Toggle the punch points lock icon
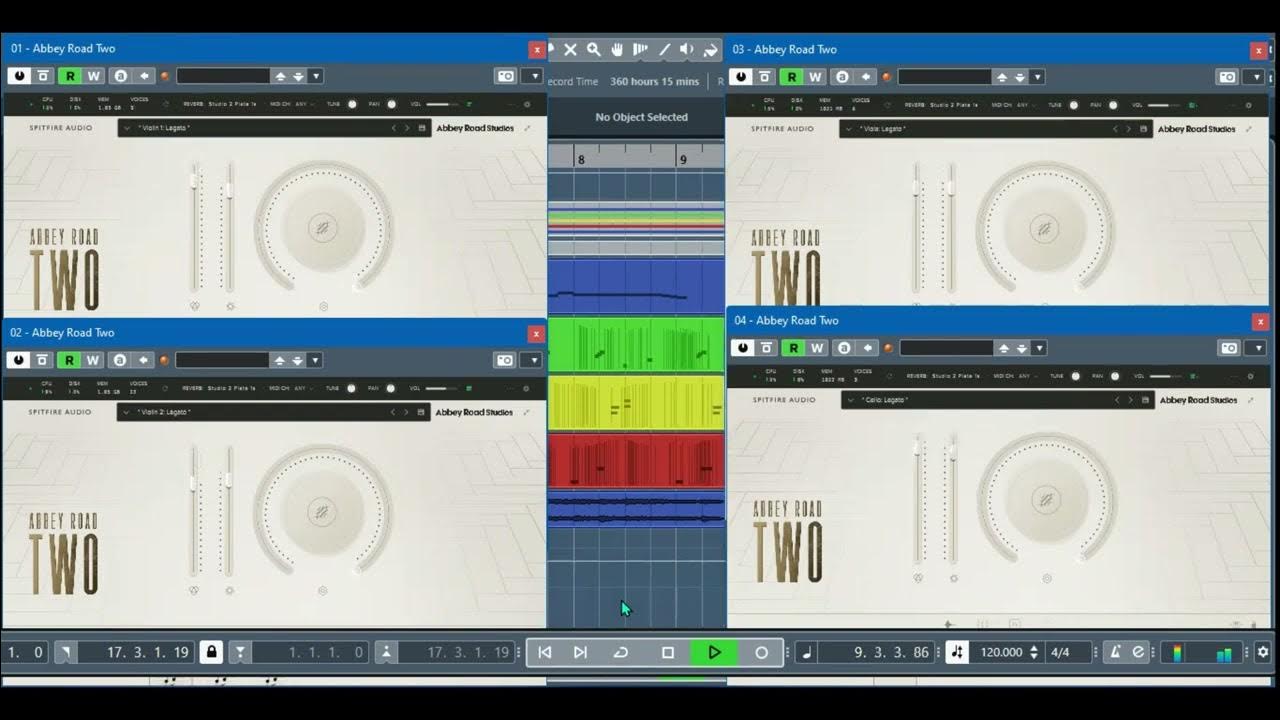Screen dimensions: 1280x720 pyautogui.click(x=211, y=652)
